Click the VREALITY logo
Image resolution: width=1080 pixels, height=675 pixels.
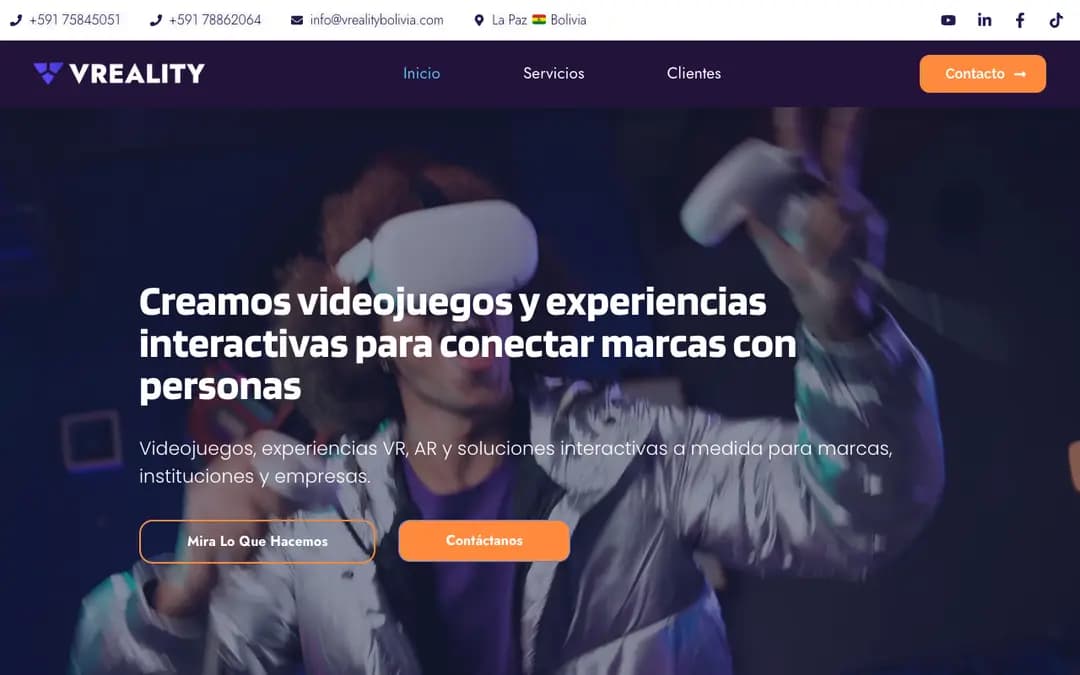[x=119, y=73]
